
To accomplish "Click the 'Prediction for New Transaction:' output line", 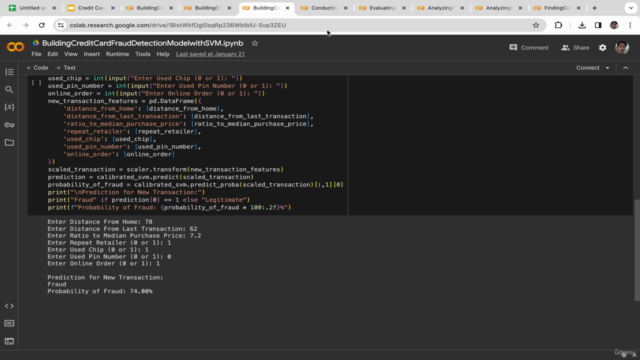I will (x=105, y=278).
